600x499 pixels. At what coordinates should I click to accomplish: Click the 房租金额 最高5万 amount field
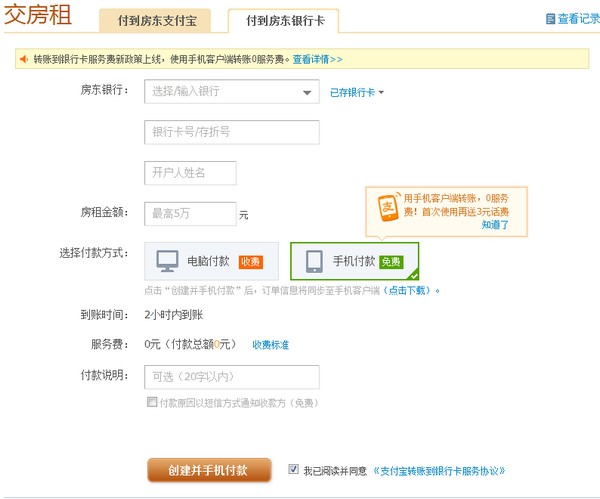pyautogui.click(x=190, y=214)
